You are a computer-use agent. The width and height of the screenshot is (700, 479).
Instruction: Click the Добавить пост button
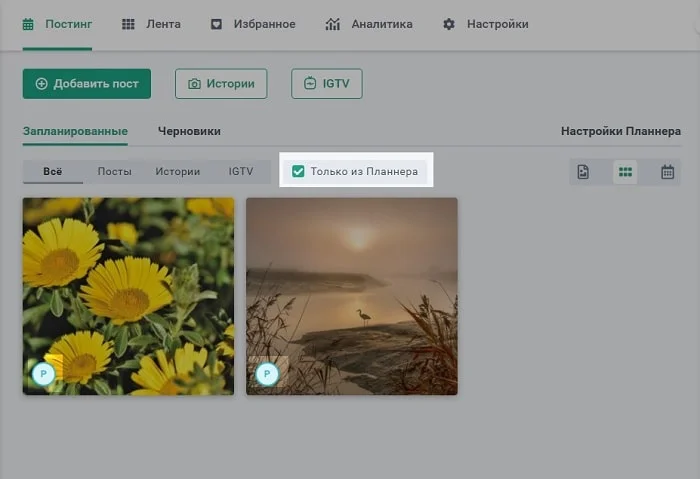[x=87, y=84]
